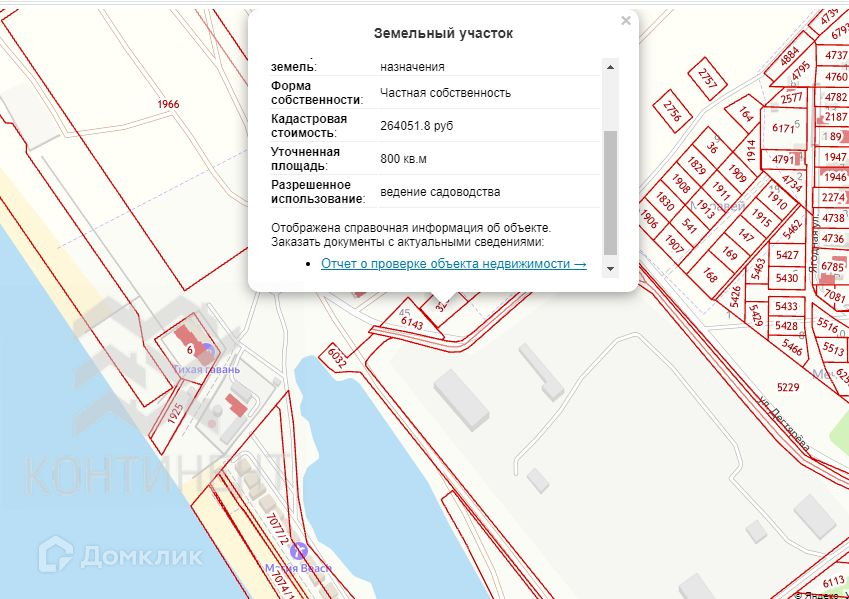Select parcel 168 on the map
This screenshot has height=599, width=849.
click(710, 275)
